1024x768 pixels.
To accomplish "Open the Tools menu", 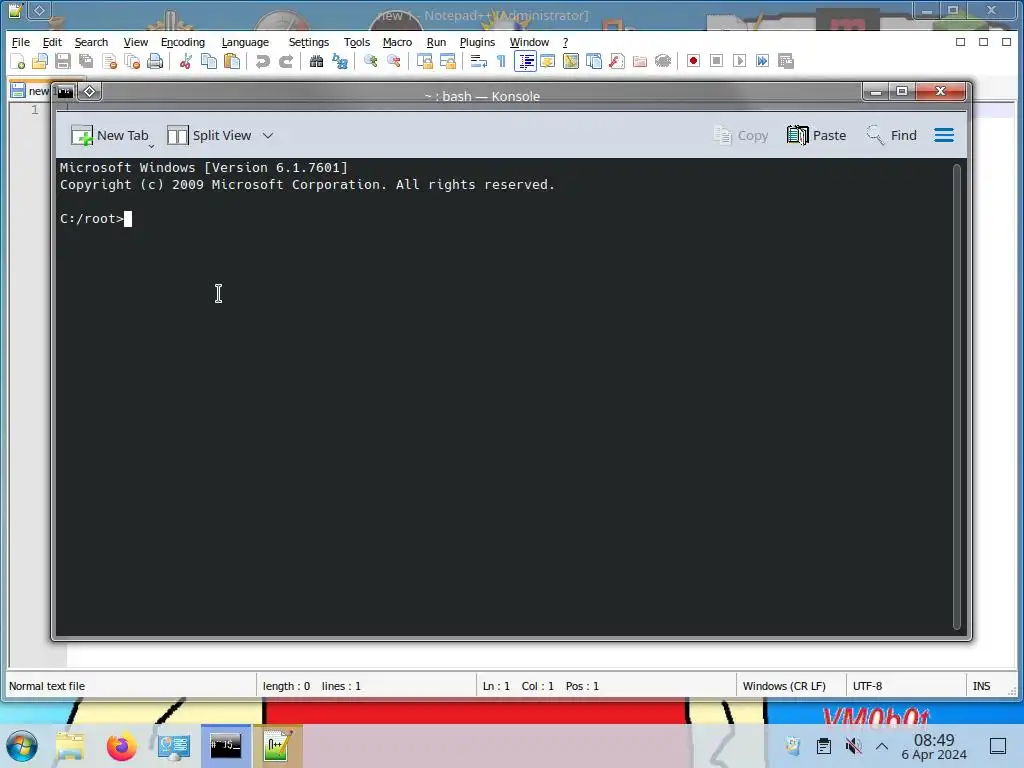I will (357, 42).
